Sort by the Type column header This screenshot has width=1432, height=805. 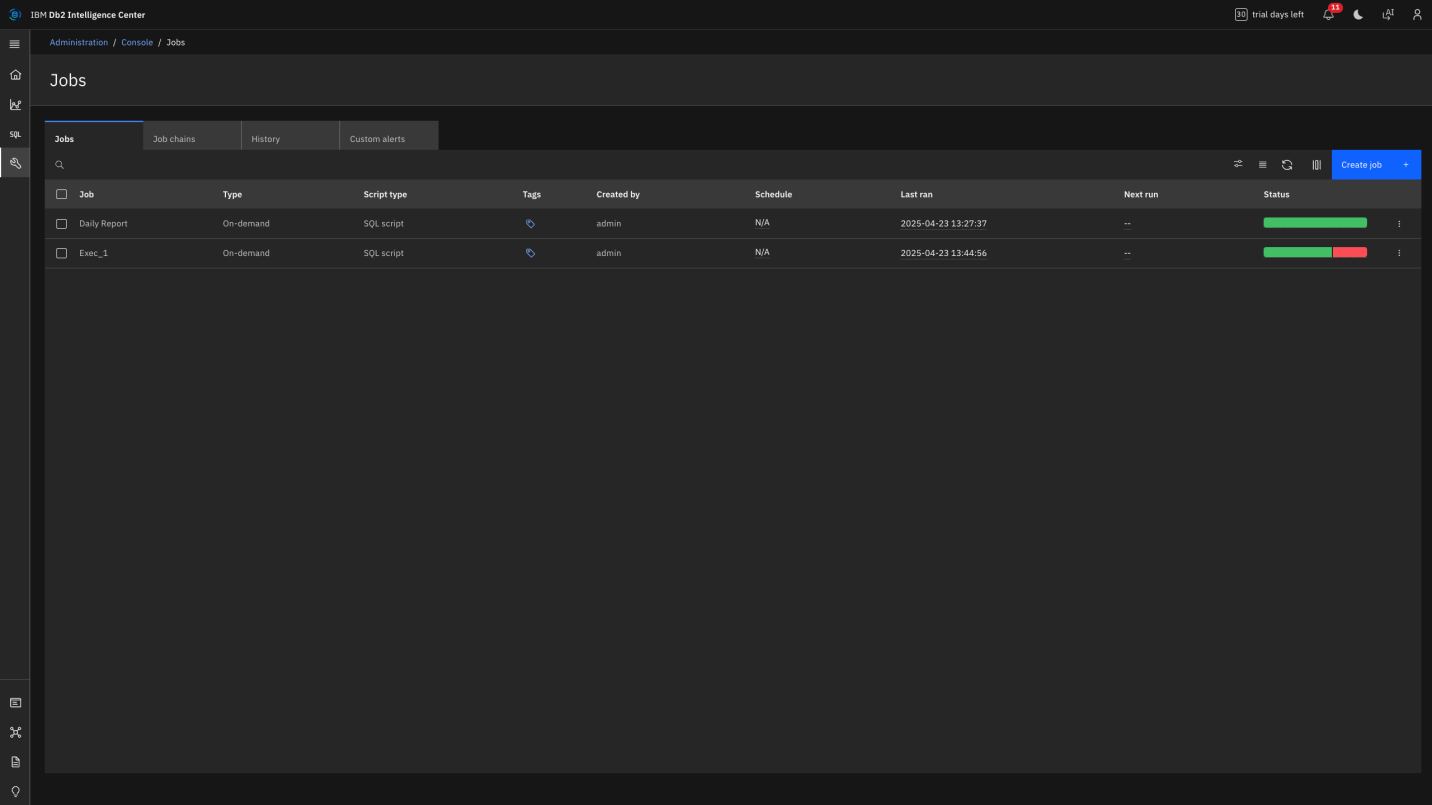pos(232,194)
